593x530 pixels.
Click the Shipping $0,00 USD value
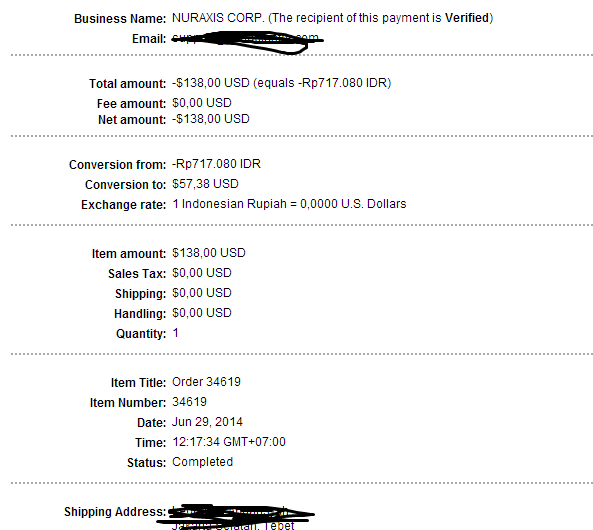[x=202, y=293]
